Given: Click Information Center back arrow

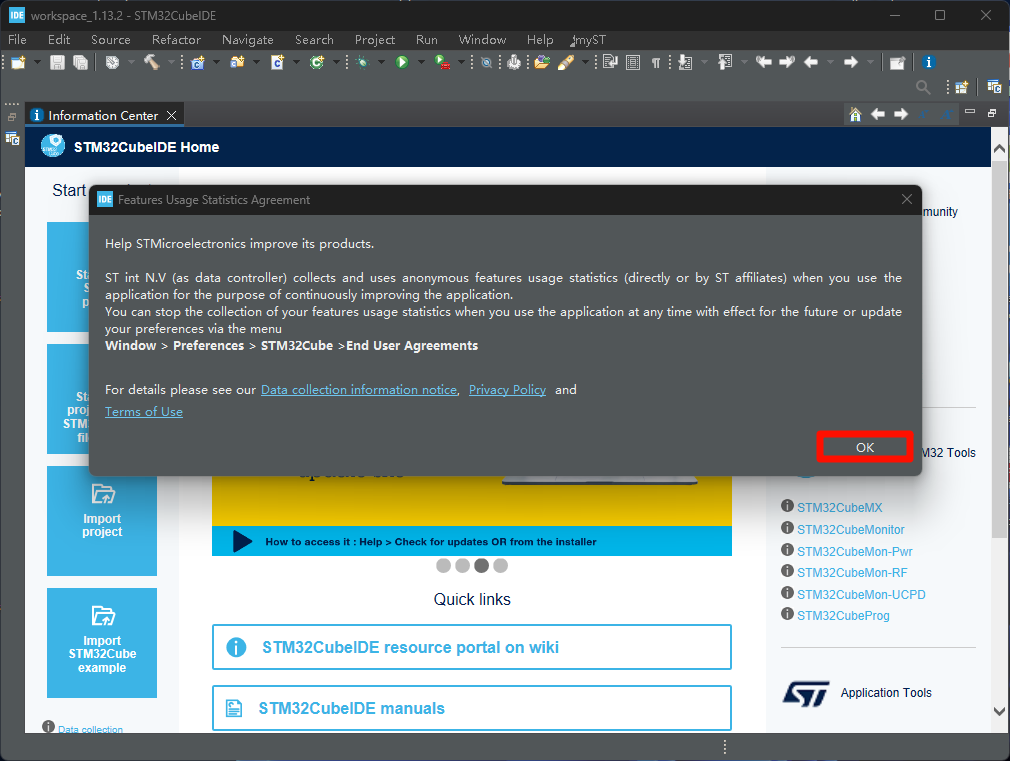Looking at the screenshot, I should pyautogui.click(x=878, y=115).
